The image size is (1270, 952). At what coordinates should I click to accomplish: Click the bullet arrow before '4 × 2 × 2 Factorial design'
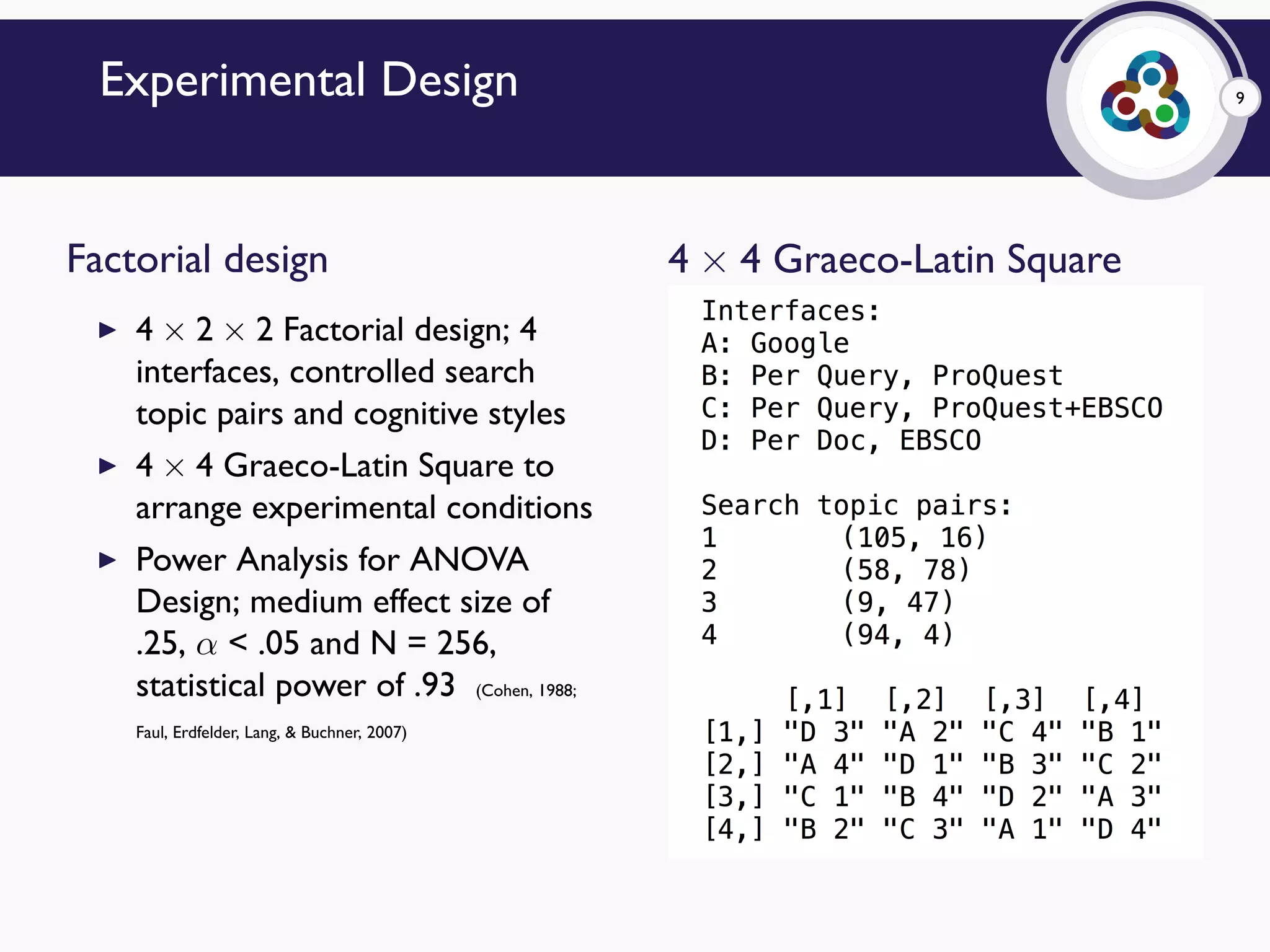coord(108,330)
